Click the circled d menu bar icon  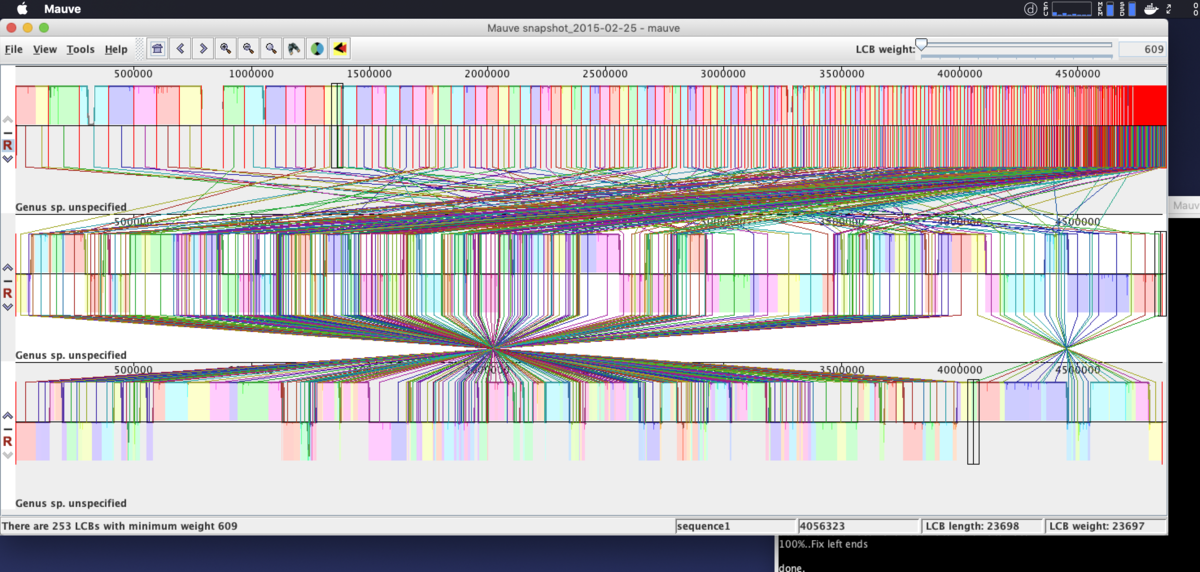coord(1031,9)
